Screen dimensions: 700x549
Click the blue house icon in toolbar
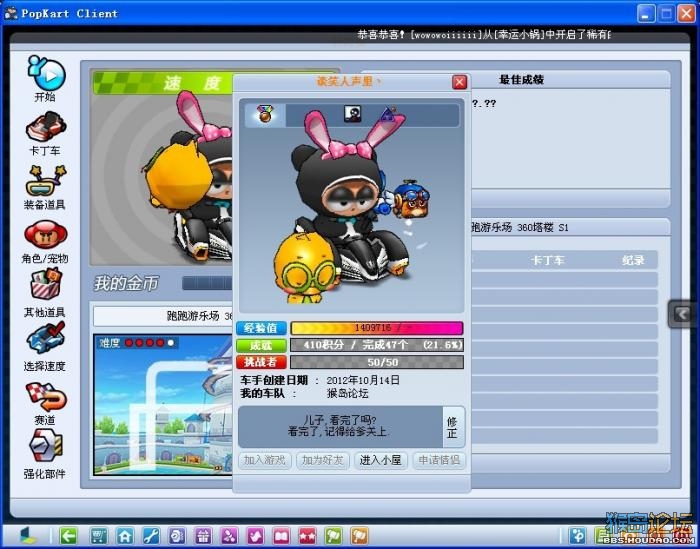tap(125, 535)
